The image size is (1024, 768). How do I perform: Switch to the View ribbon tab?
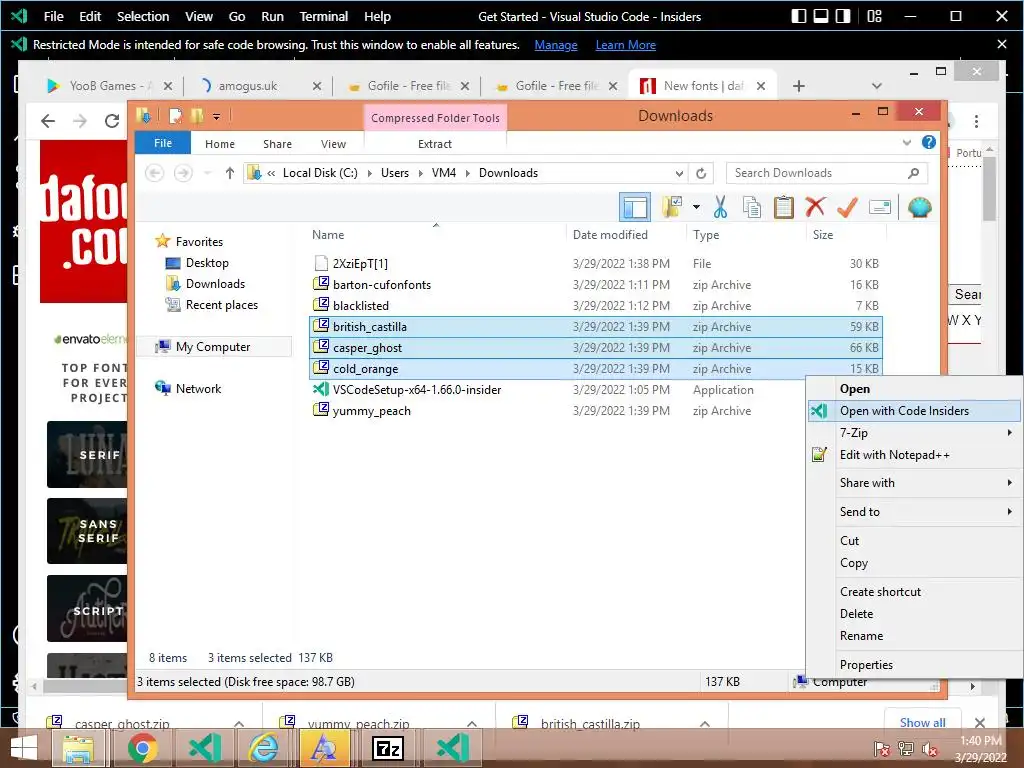click(333, 144)
